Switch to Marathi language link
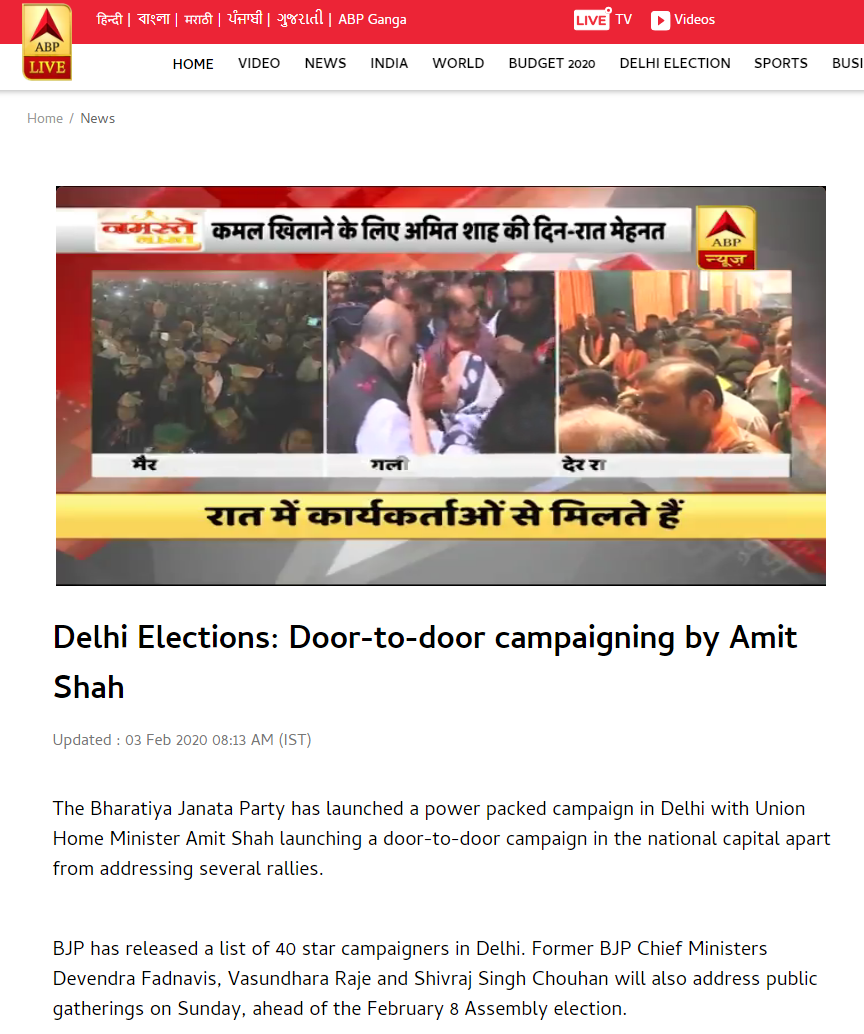Screen dimensions: 864x1034 click(x=199, y=19)
